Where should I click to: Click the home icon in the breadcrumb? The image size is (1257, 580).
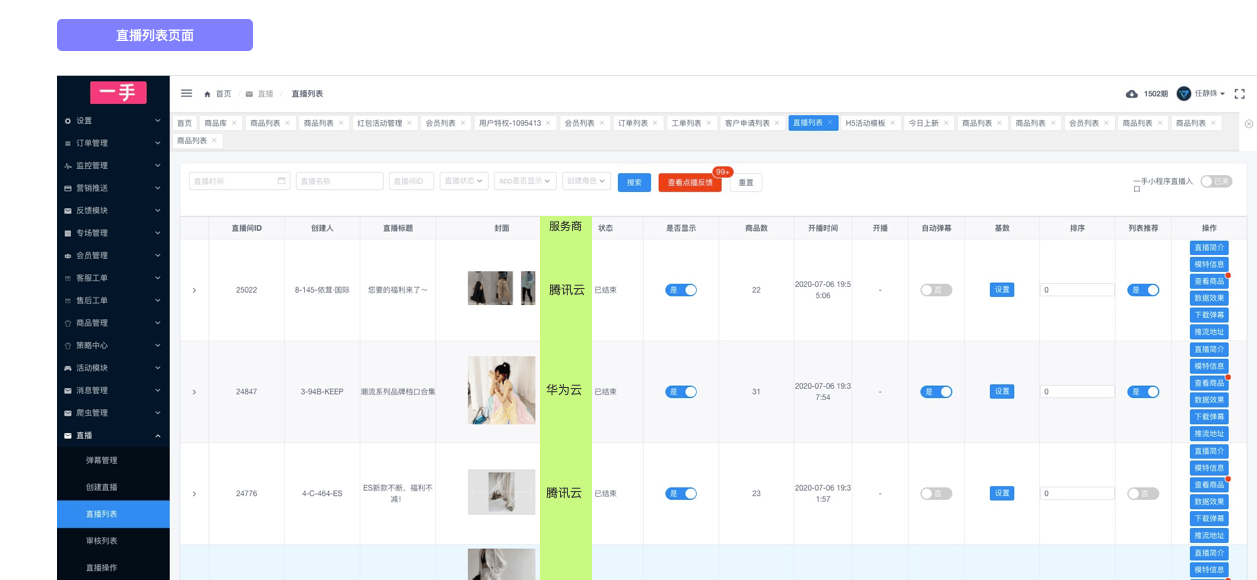click(x=207, y=94)
